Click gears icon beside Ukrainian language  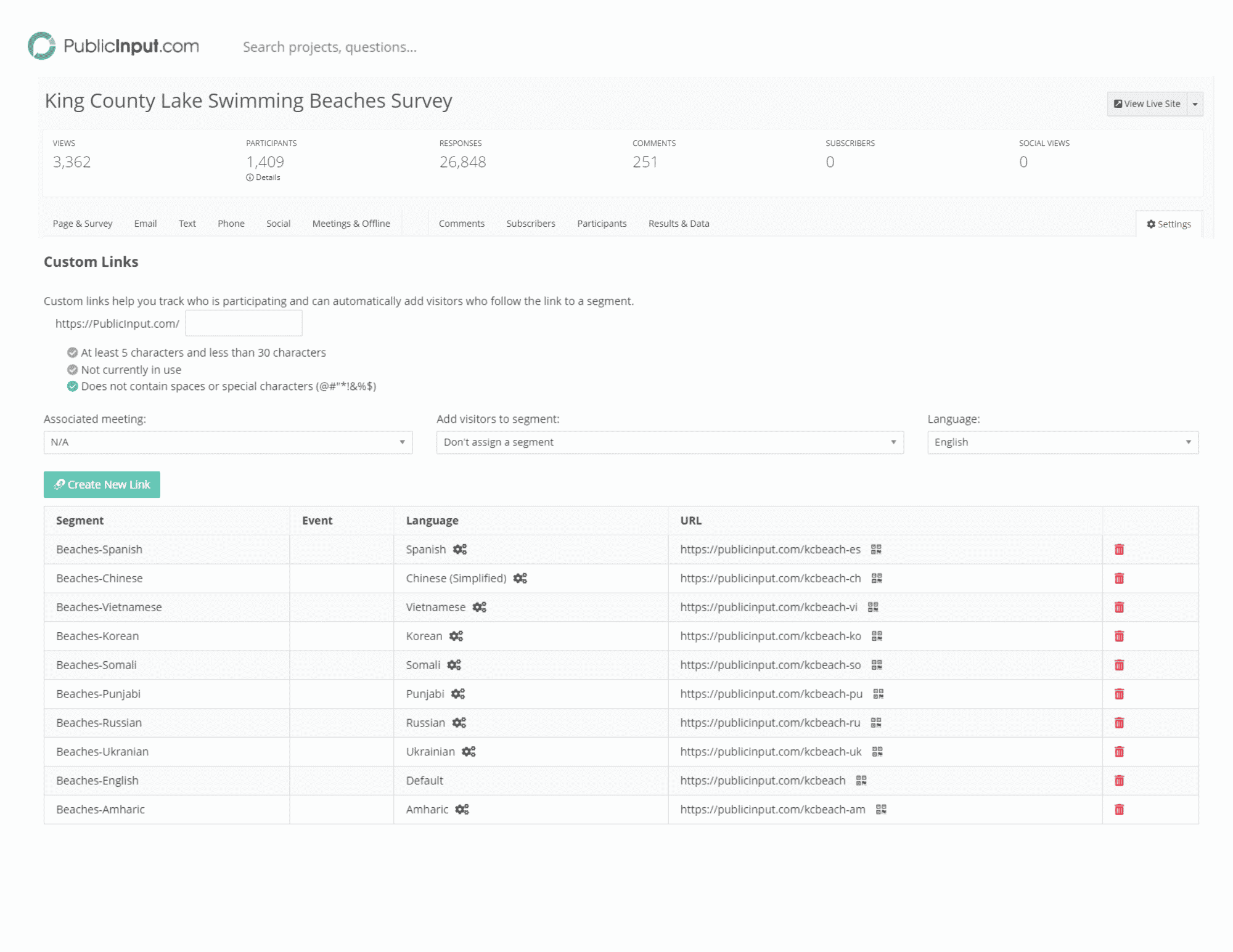pos(469,752)
